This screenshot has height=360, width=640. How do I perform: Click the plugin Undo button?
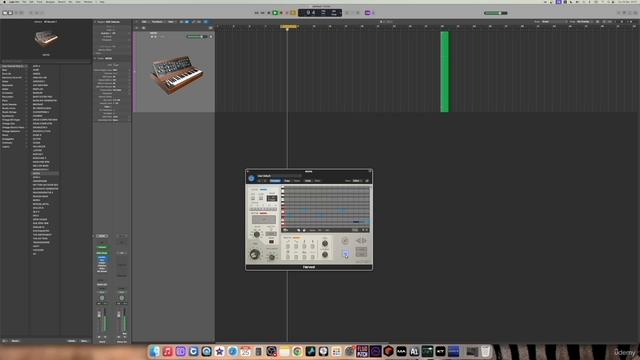coord(308,181)
